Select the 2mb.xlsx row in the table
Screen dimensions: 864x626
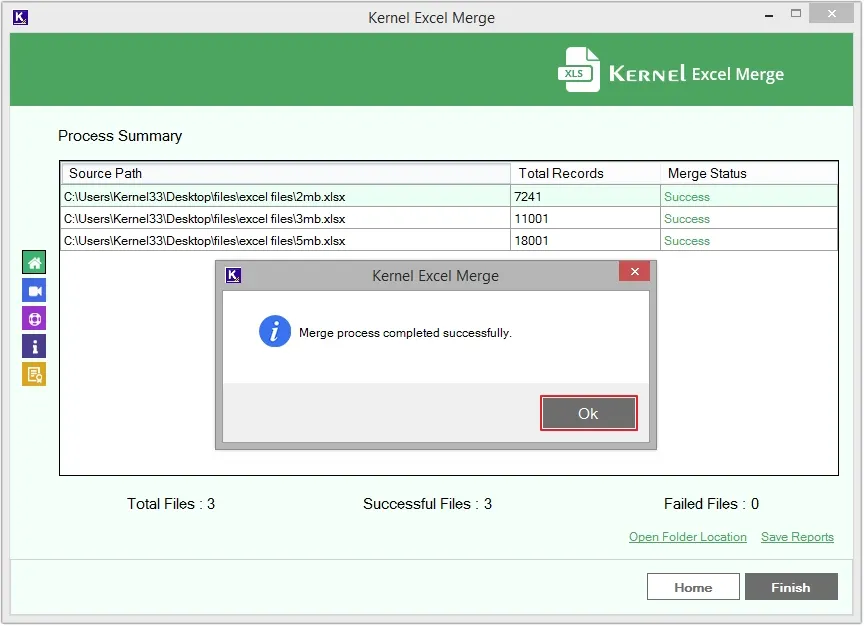click(285, 197)
